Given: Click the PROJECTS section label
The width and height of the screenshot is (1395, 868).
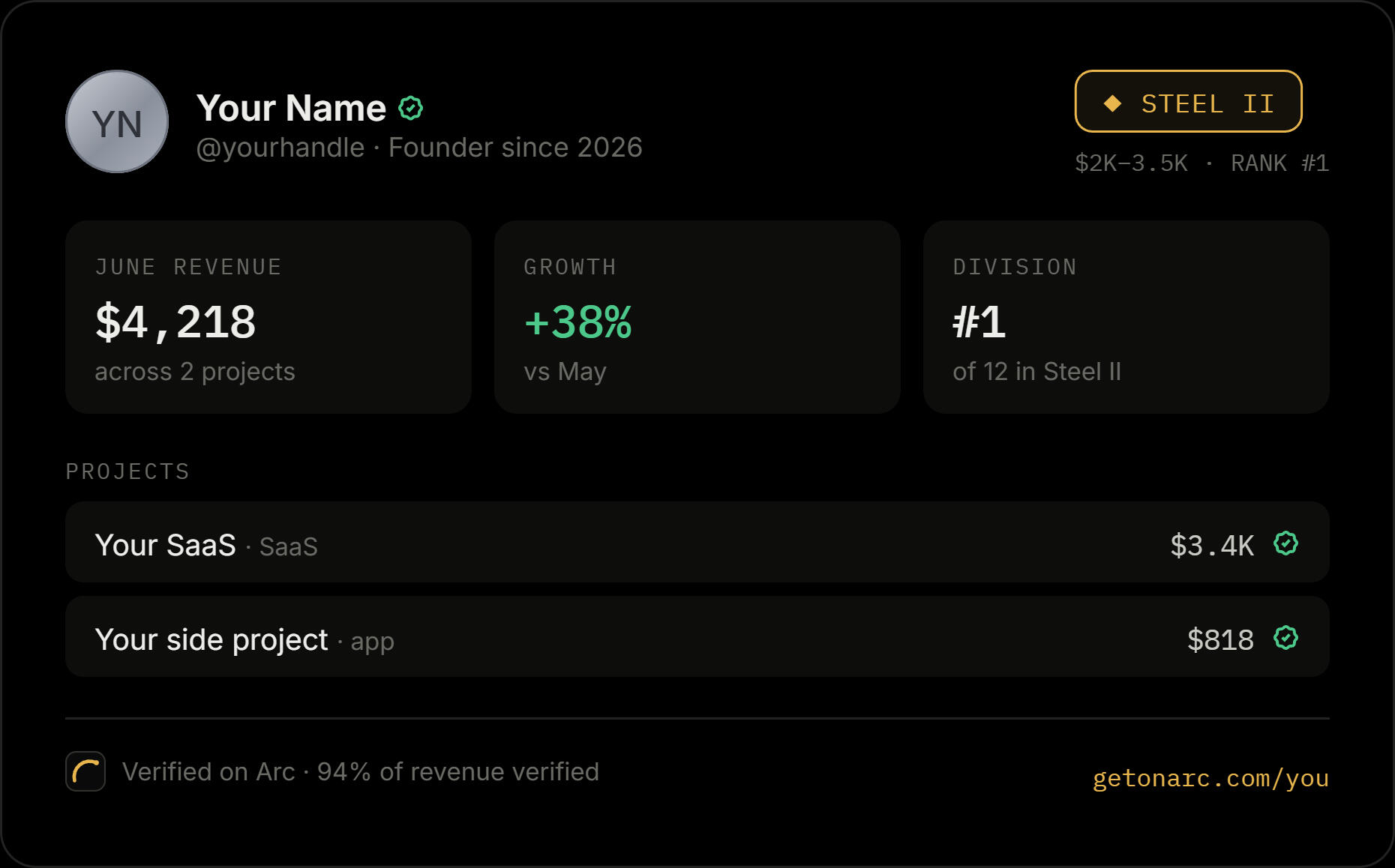Looking at the screenshot, I should pos(127,471).
